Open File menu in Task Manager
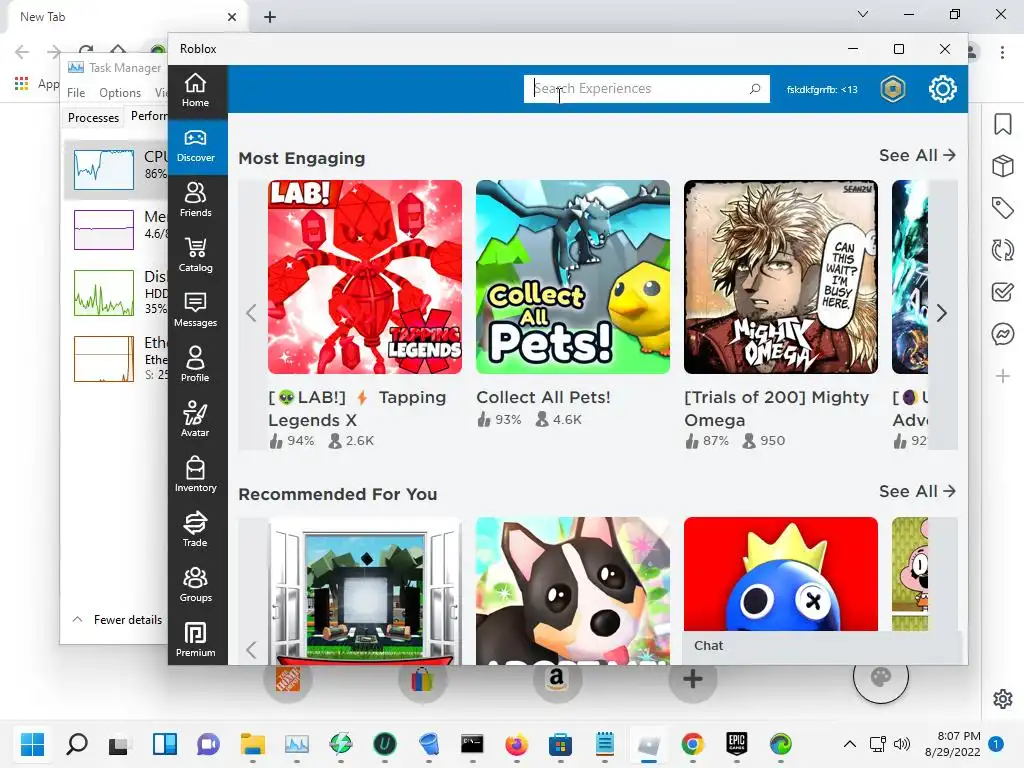Screen dimensions: 1024x768 pyautogui.click(x=76, y=93)
